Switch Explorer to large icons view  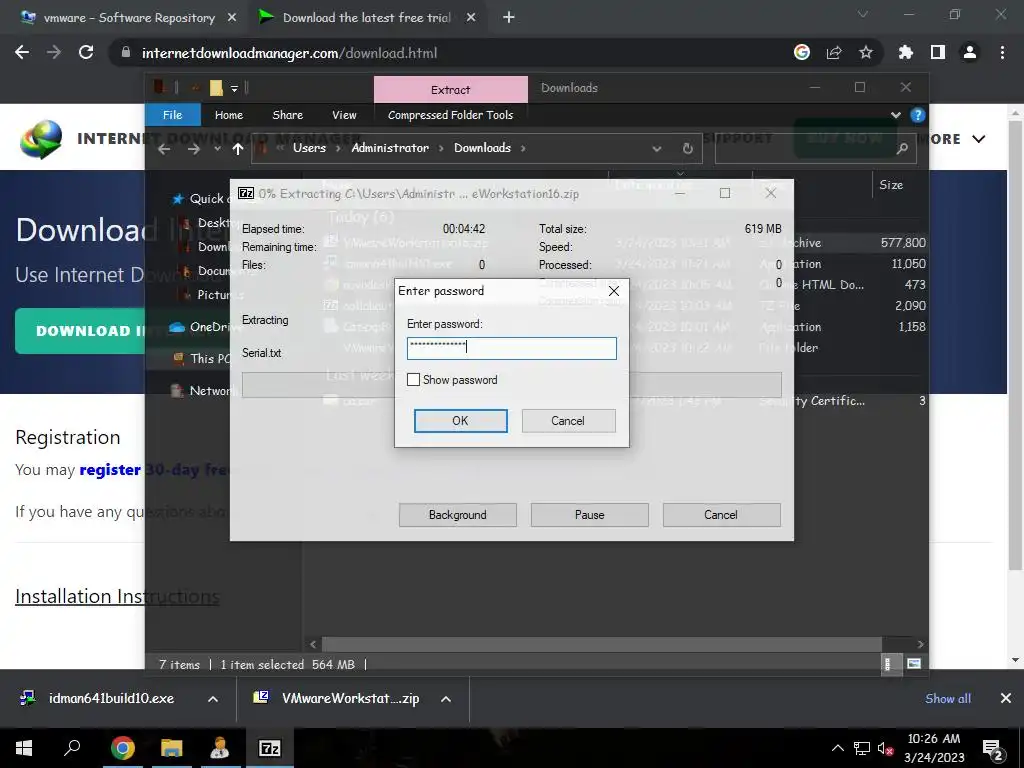tap(914, 664)
